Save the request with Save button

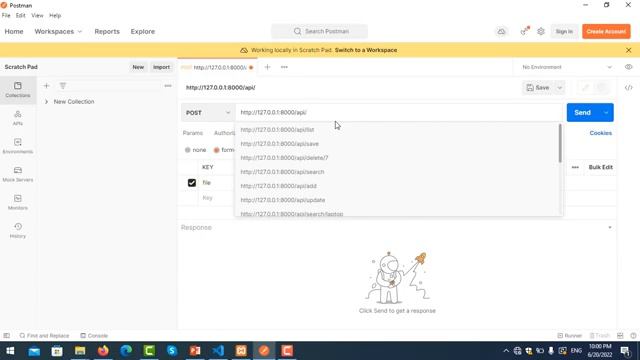point(538,88)
